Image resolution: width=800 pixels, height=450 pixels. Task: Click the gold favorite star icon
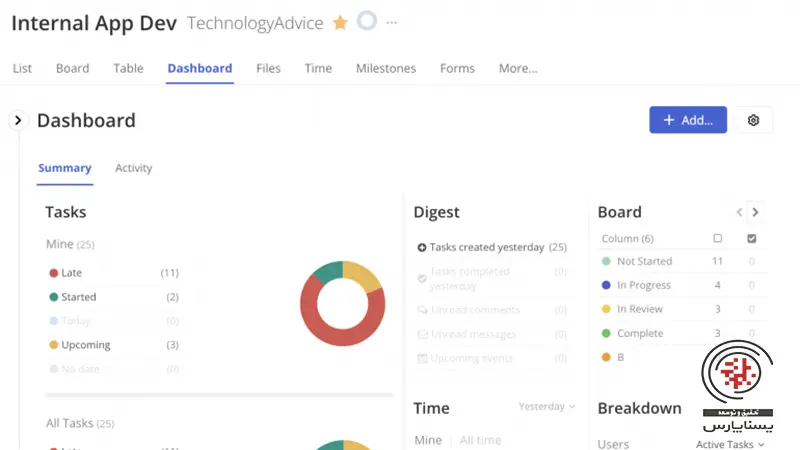coord(340,22)
